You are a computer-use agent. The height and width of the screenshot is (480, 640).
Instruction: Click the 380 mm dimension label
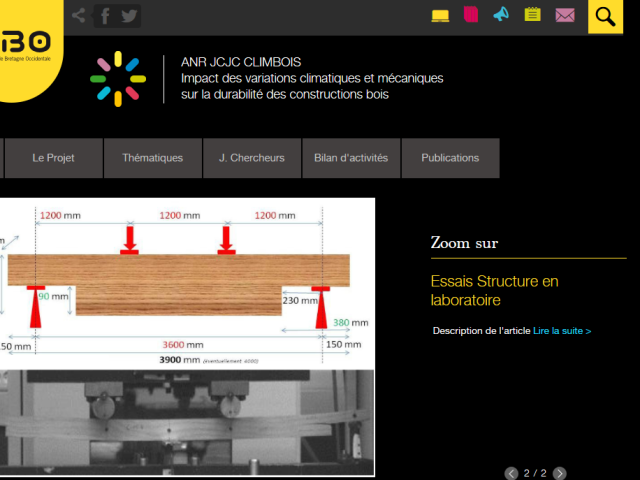pyautogui.click(x=351, y=323)
